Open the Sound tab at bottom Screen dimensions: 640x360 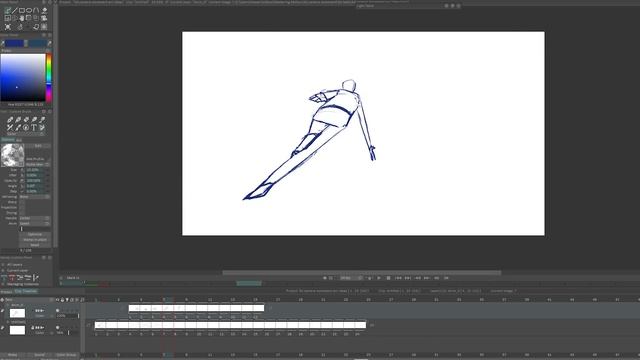39,355
